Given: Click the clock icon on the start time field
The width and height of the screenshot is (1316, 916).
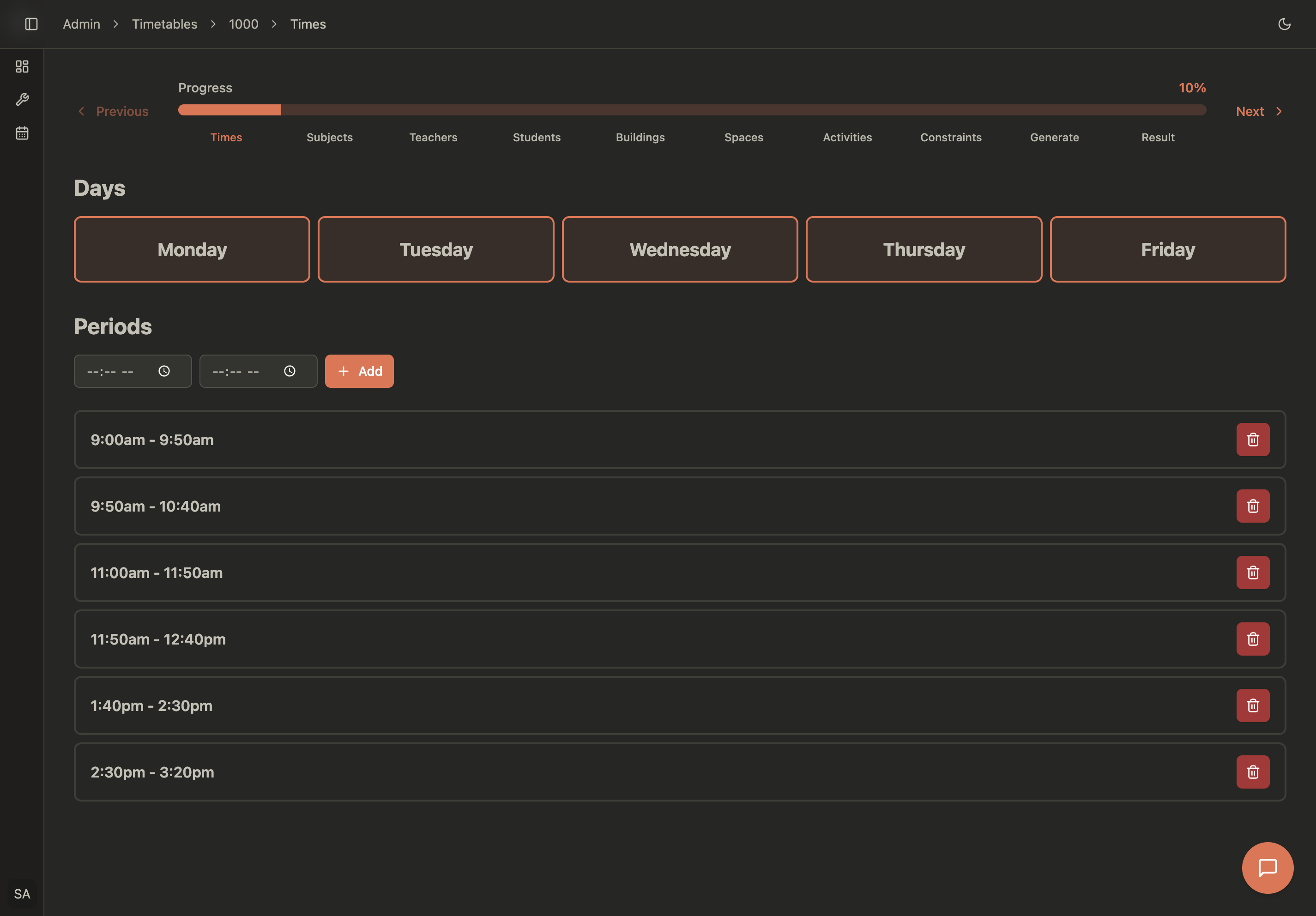Looking at the screenshot, I should pos(164,371).
